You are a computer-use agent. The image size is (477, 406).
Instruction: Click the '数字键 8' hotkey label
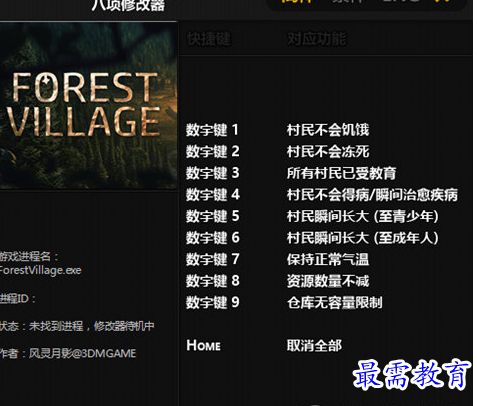click(x=212, y=281)
